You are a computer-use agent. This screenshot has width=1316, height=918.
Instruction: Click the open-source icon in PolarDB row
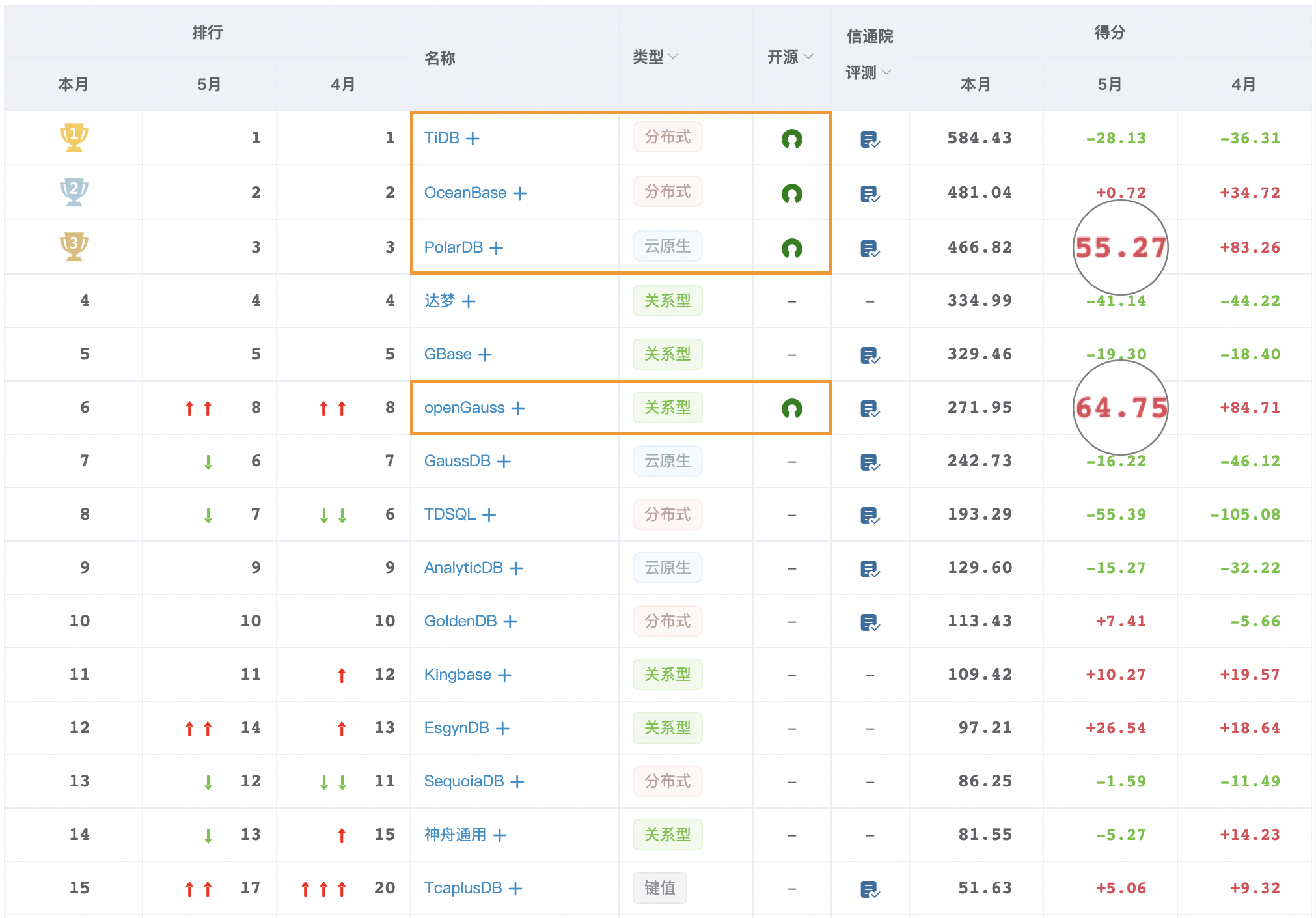[x=791, y=248]
